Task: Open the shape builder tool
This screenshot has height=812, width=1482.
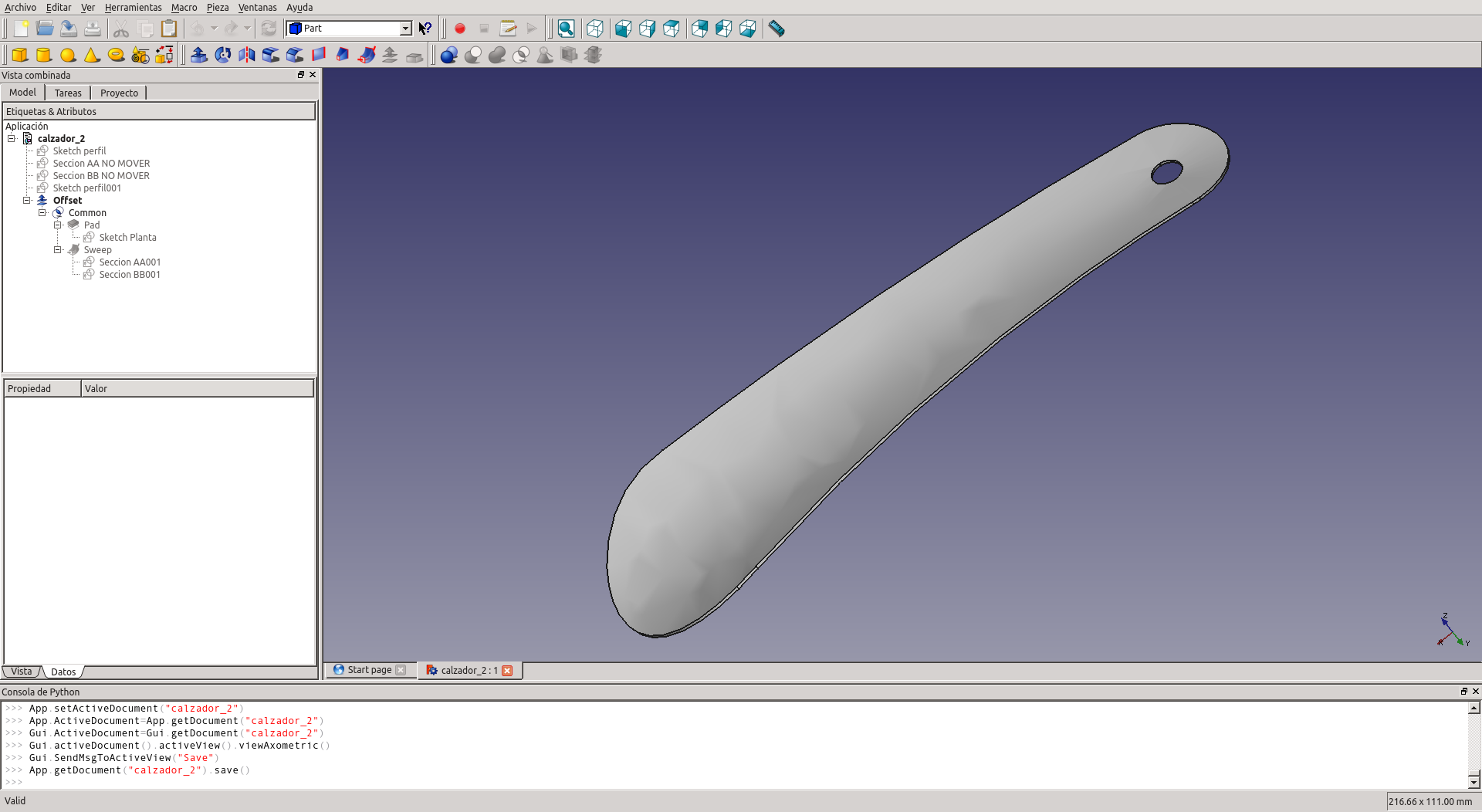Action: 164,55
